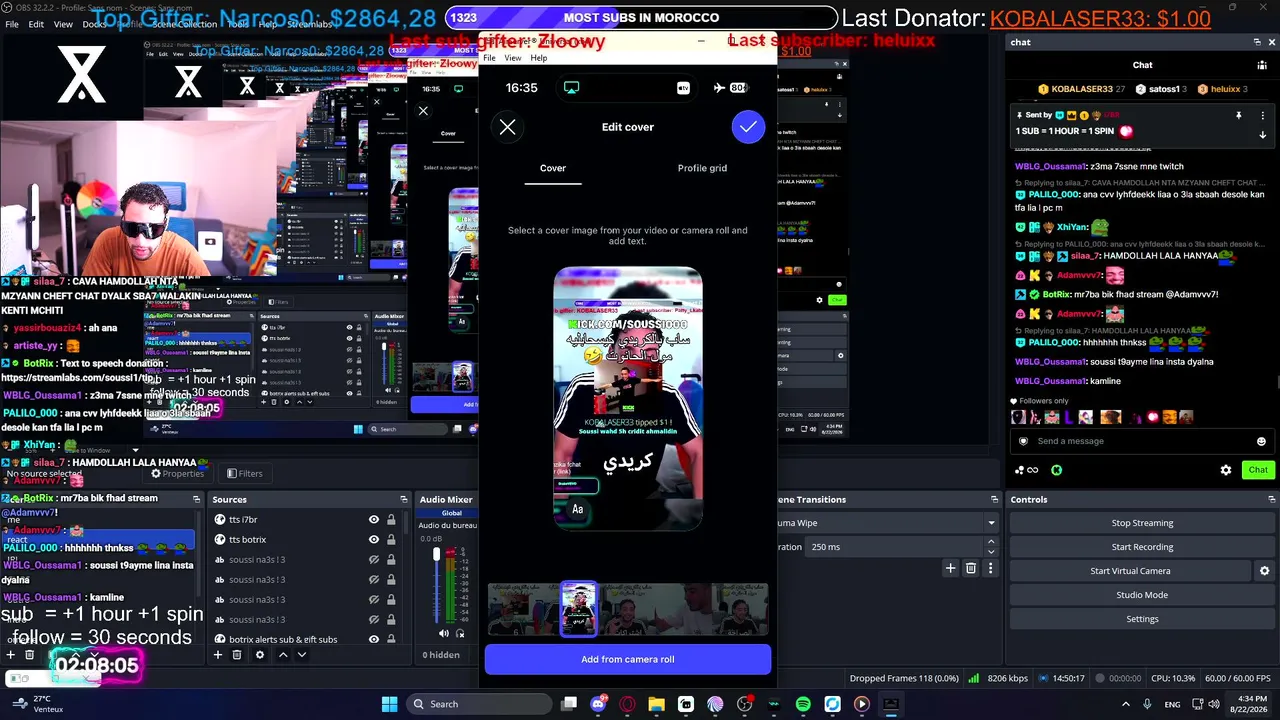Toggle lock on tts botrix source
This screenshot has width=1280, height=720.
point(391,540)
